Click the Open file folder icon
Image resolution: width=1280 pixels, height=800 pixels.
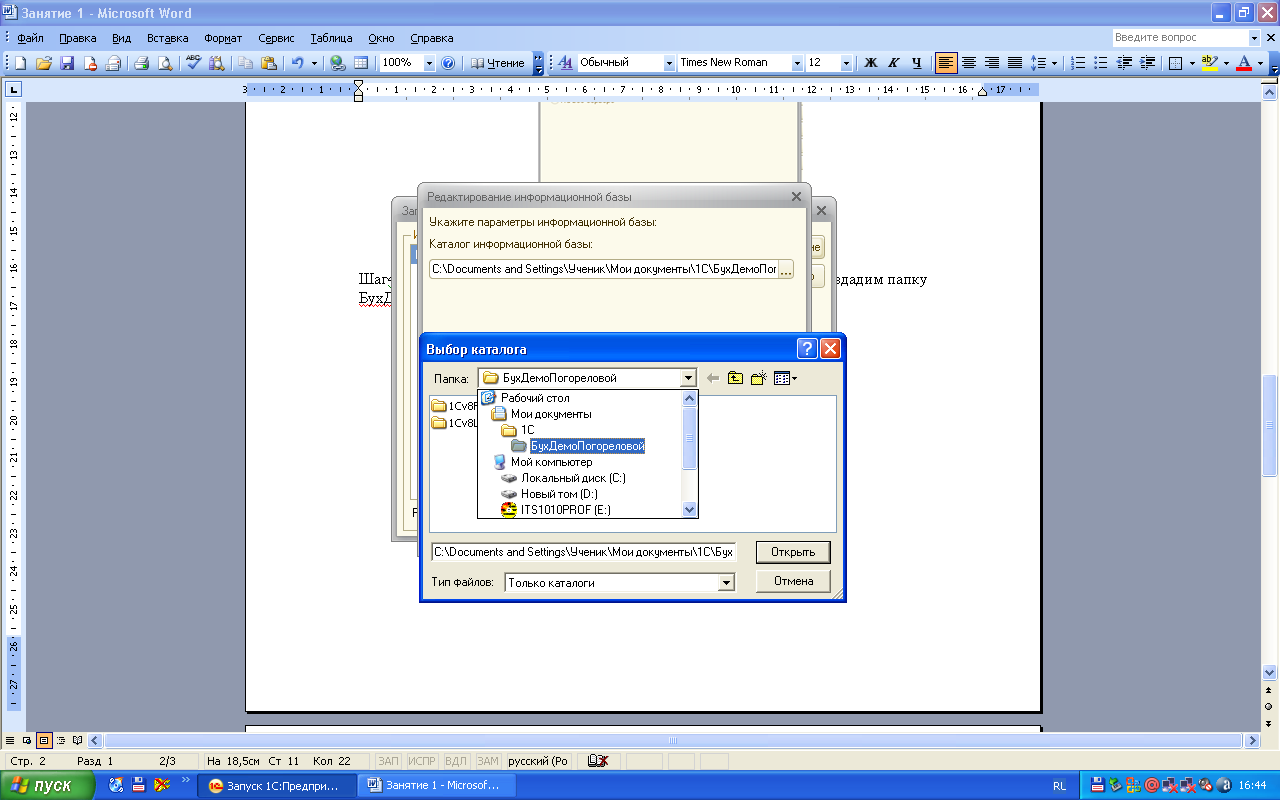[43, 63]
